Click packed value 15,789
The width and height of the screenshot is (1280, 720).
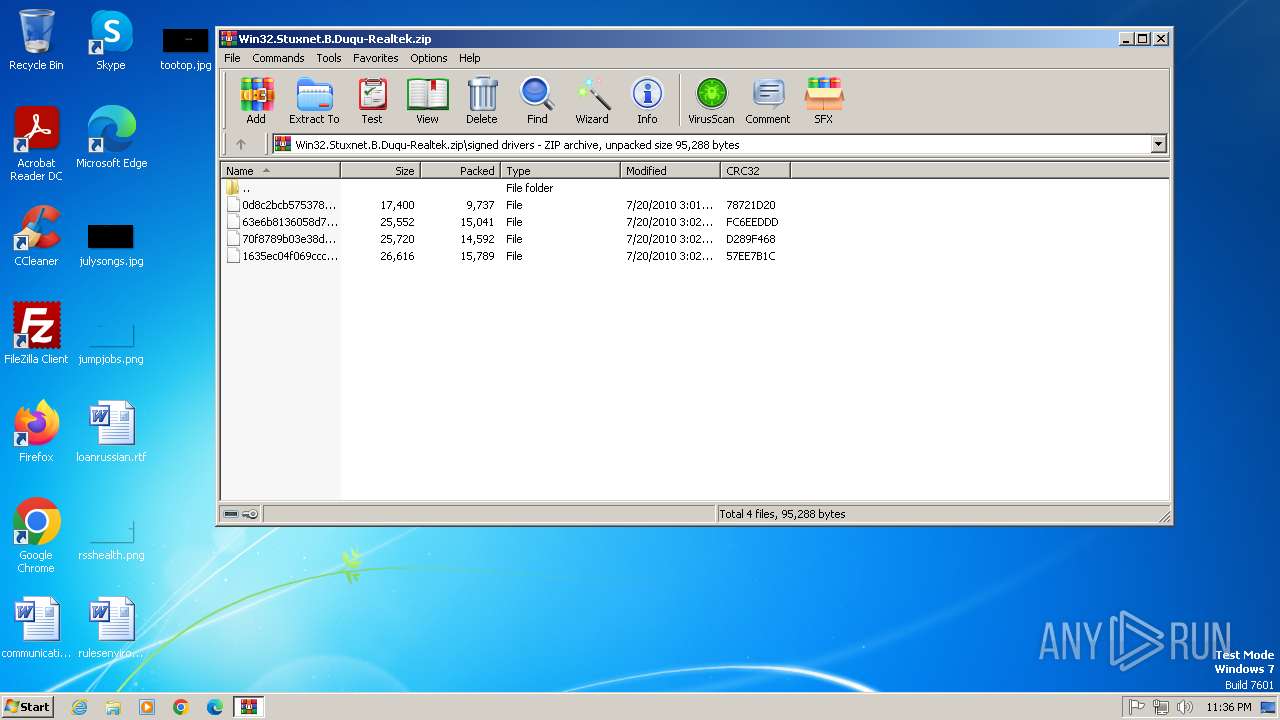tap(477, 256)
